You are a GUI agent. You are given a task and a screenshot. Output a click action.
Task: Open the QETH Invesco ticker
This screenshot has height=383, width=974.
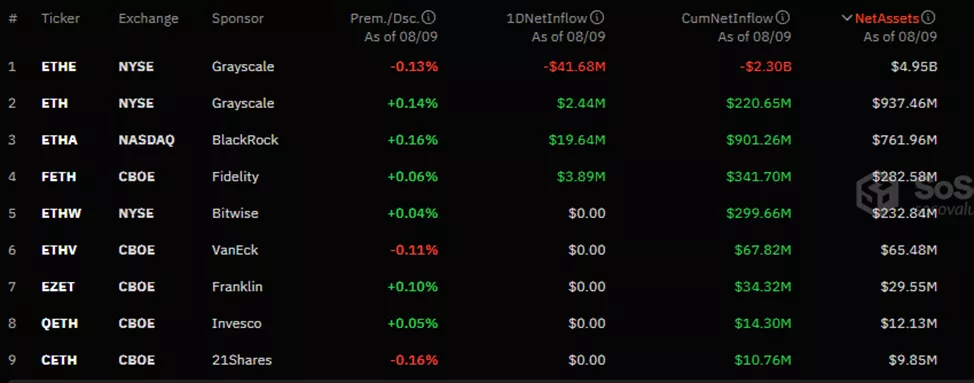coord(60,323)
